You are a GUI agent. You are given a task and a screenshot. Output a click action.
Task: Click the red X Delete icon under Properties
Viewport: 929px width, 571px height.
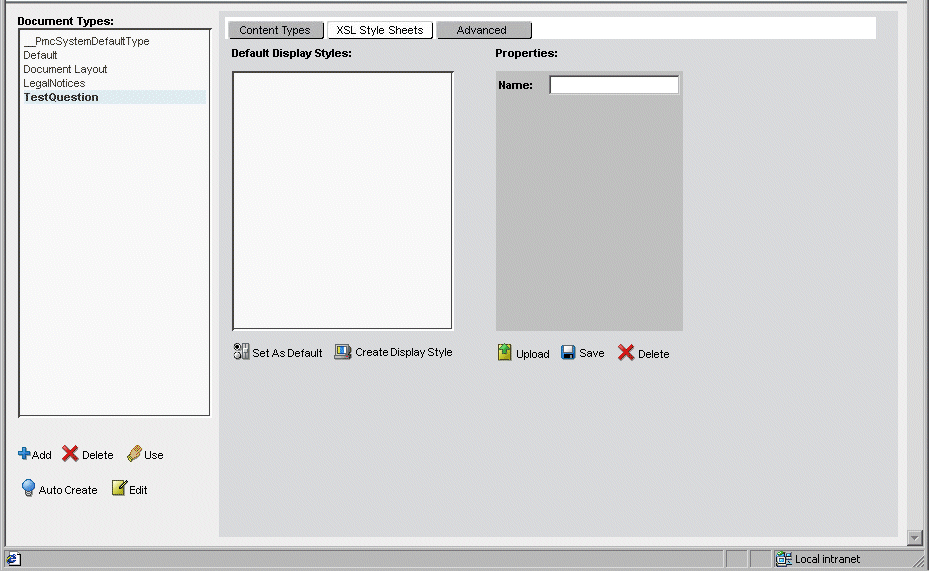(x=626, y=353)
